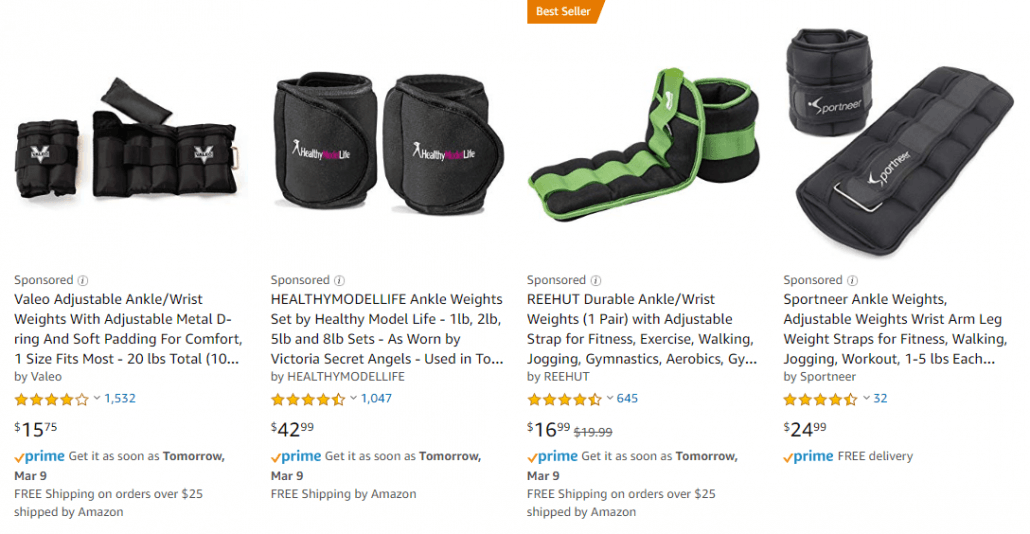Click the $16.99 price for REEHUT weights

pyautogui.click(x=549, y=429)
